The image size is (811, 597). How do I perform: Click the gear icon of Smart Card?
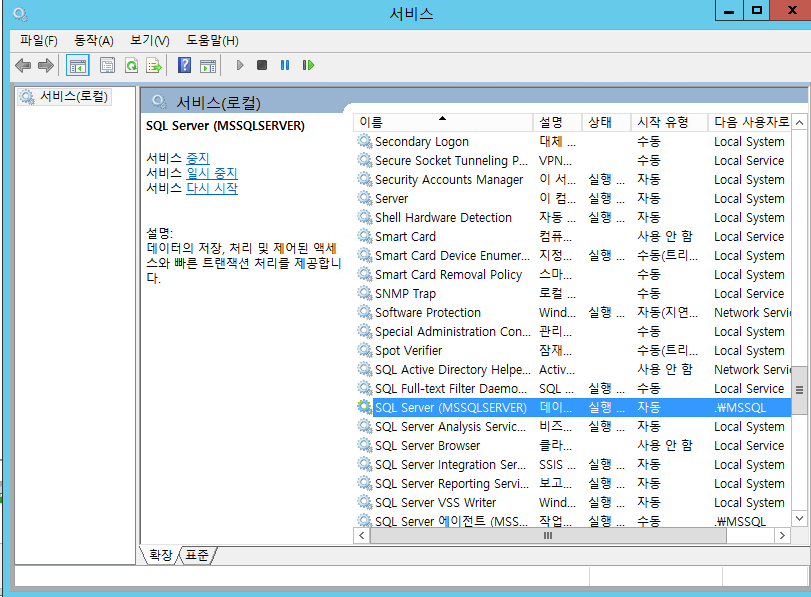click(365, 236)
